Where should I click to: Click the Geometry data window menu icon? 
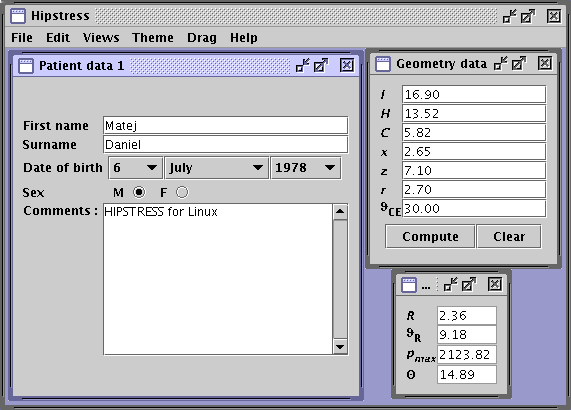[383, 64]
